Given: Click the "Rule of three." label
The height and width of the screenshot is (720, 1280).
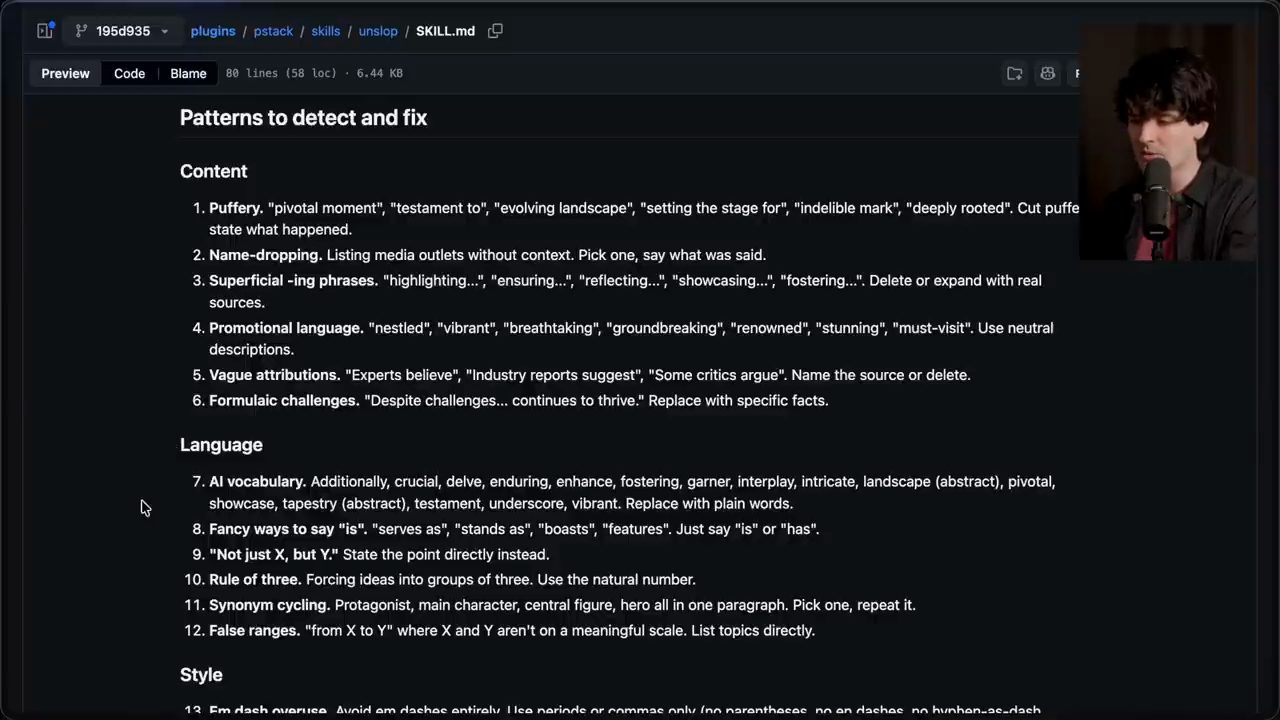Looking at the screenshot, I should [255, 579].
